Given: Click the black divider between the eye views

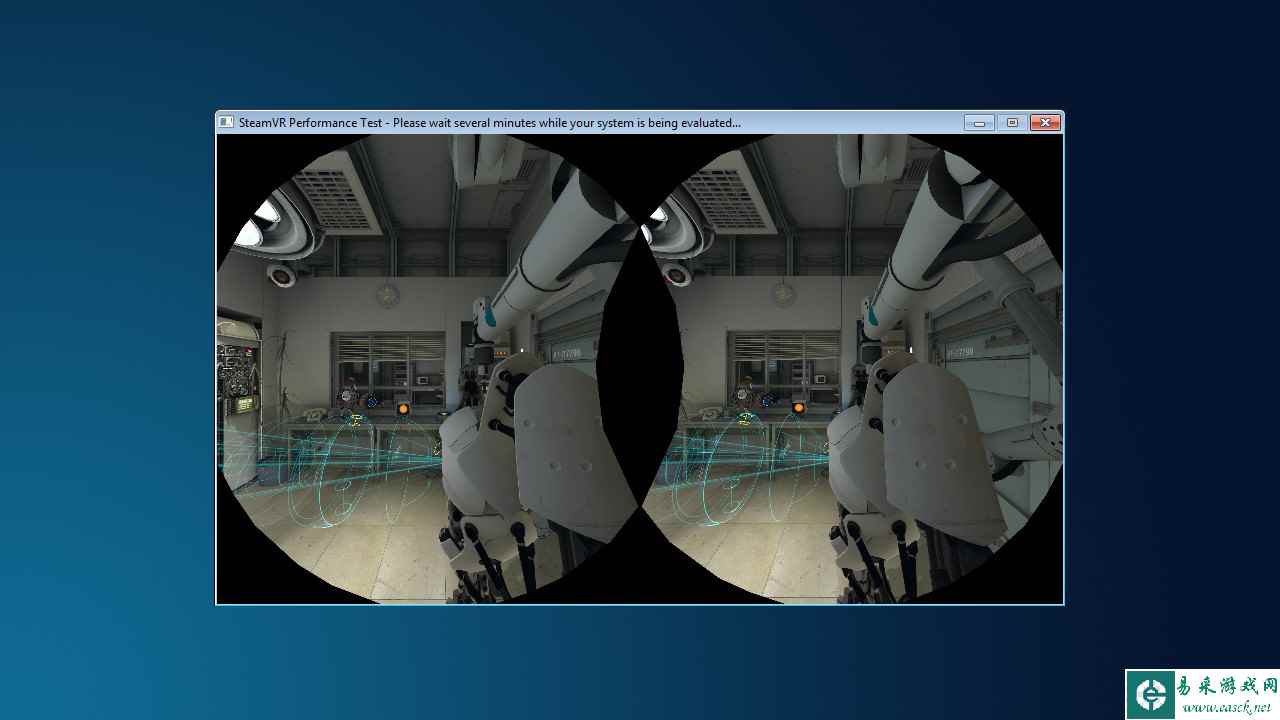Looking at the screenshot, I should click(x=640, y=370).
